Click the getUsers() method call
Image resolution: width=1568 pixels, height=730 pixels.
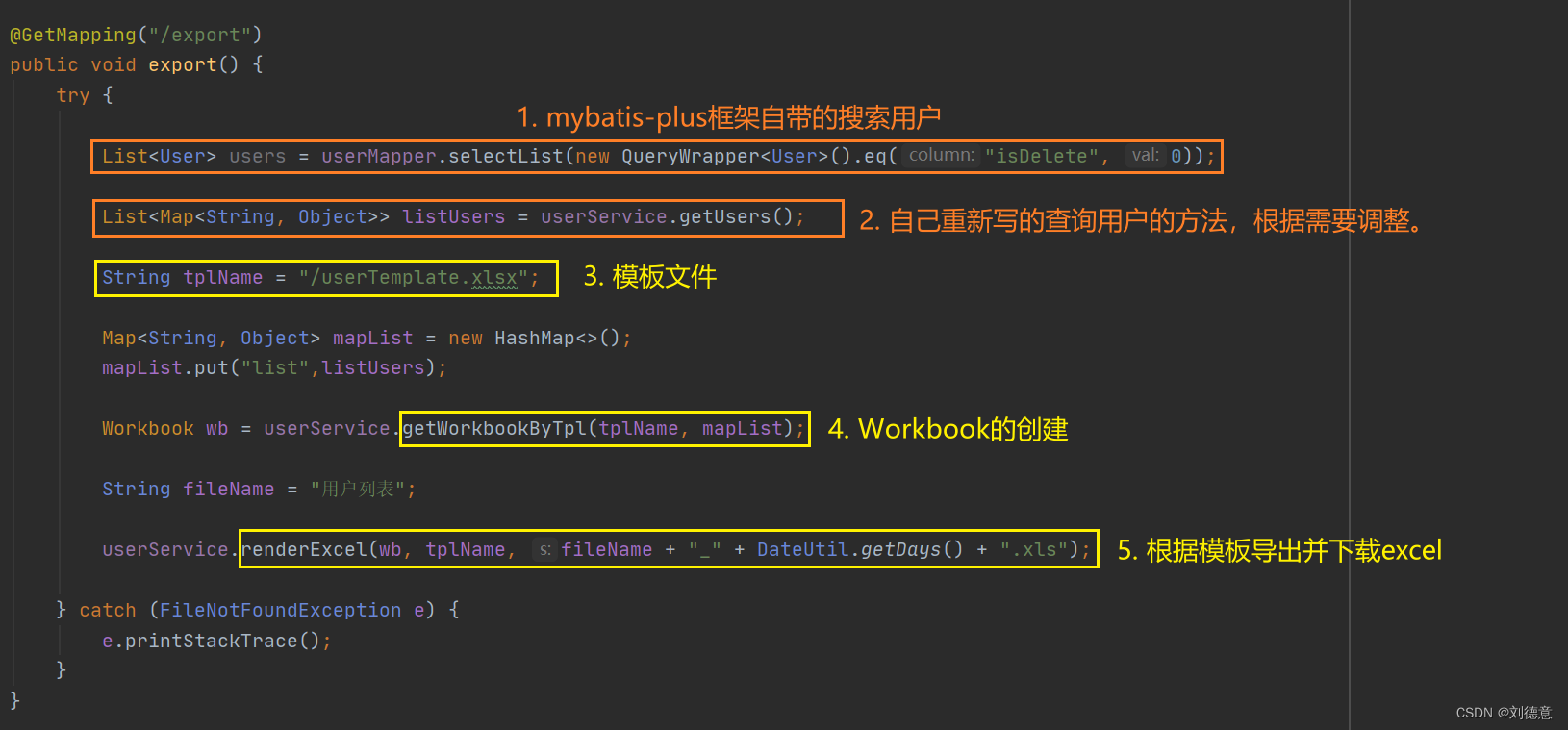coord(736,216)
